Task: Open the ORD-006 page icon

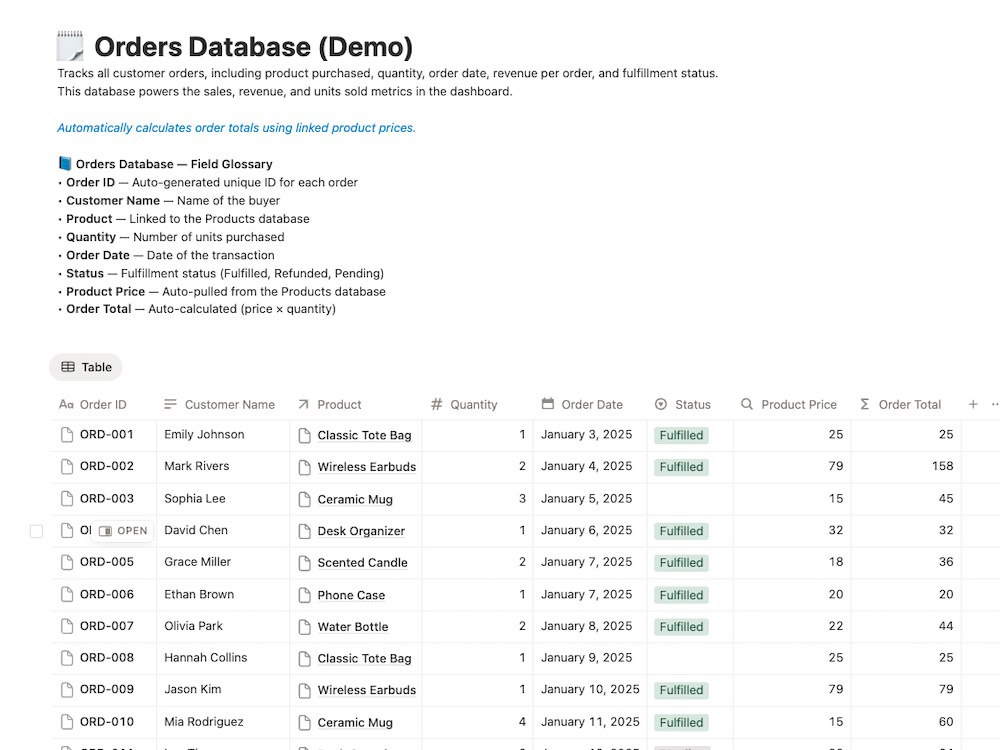Action: (x=67, y=594)
